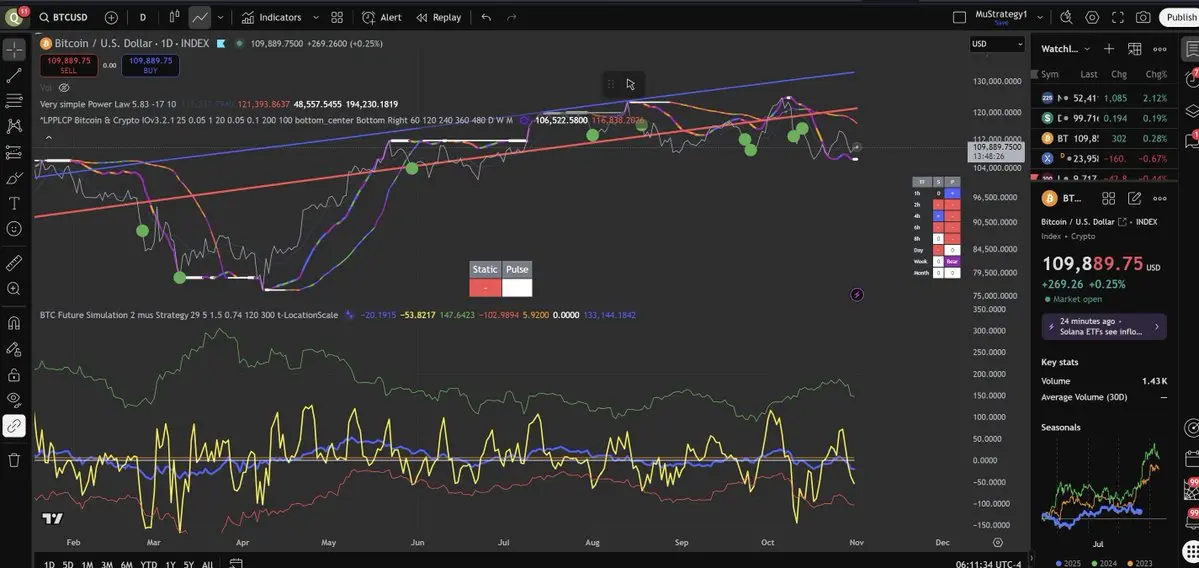Click the compare or add symbol plus icon
Image resolution: width=1199 pixels, height=568 pixels.
[x=111, y=17]
